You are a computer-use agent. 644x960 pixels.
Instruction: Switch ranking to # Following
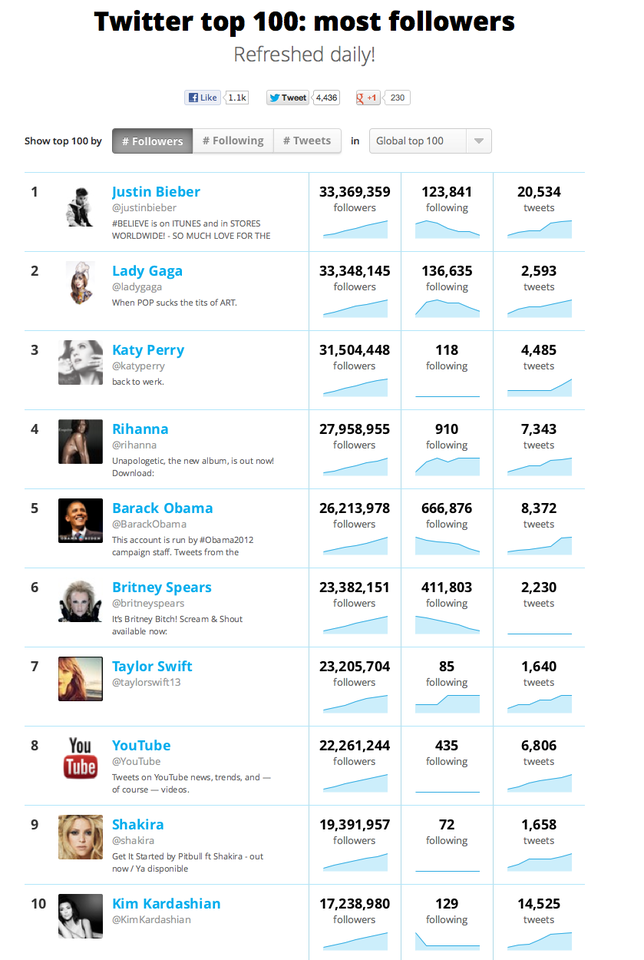pos(233,141)
